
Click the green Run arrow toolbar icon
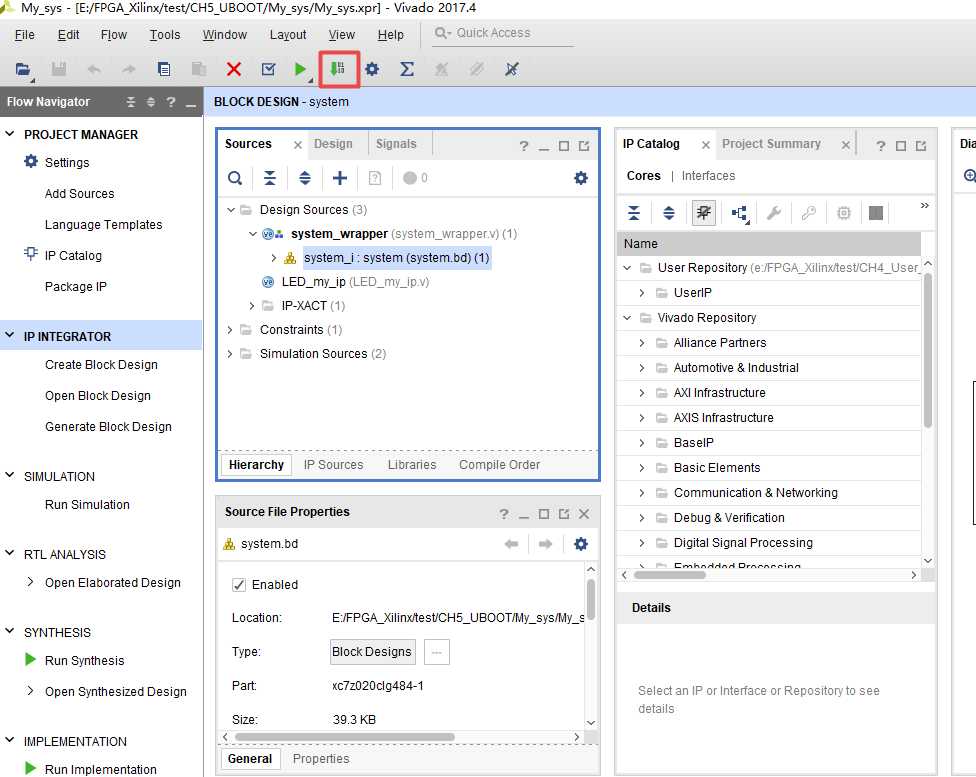[x=300, y=69]
